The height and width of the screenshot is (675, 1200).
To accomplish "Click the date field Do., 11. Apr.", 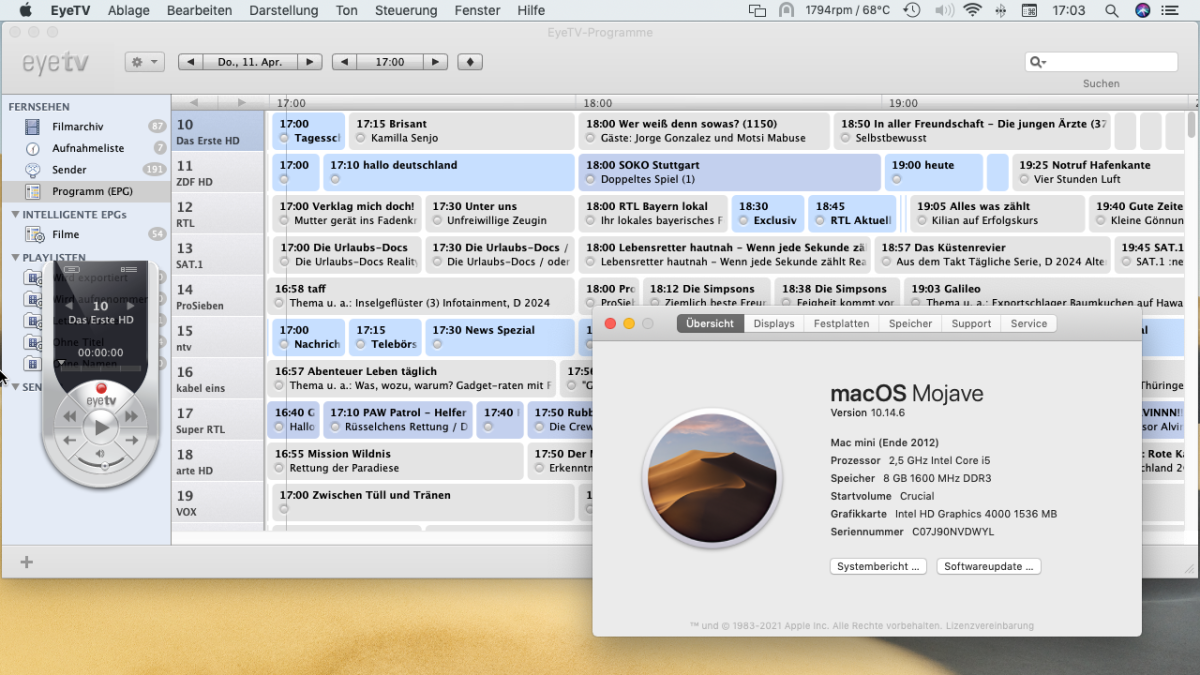I will click(x=249, y=62).
